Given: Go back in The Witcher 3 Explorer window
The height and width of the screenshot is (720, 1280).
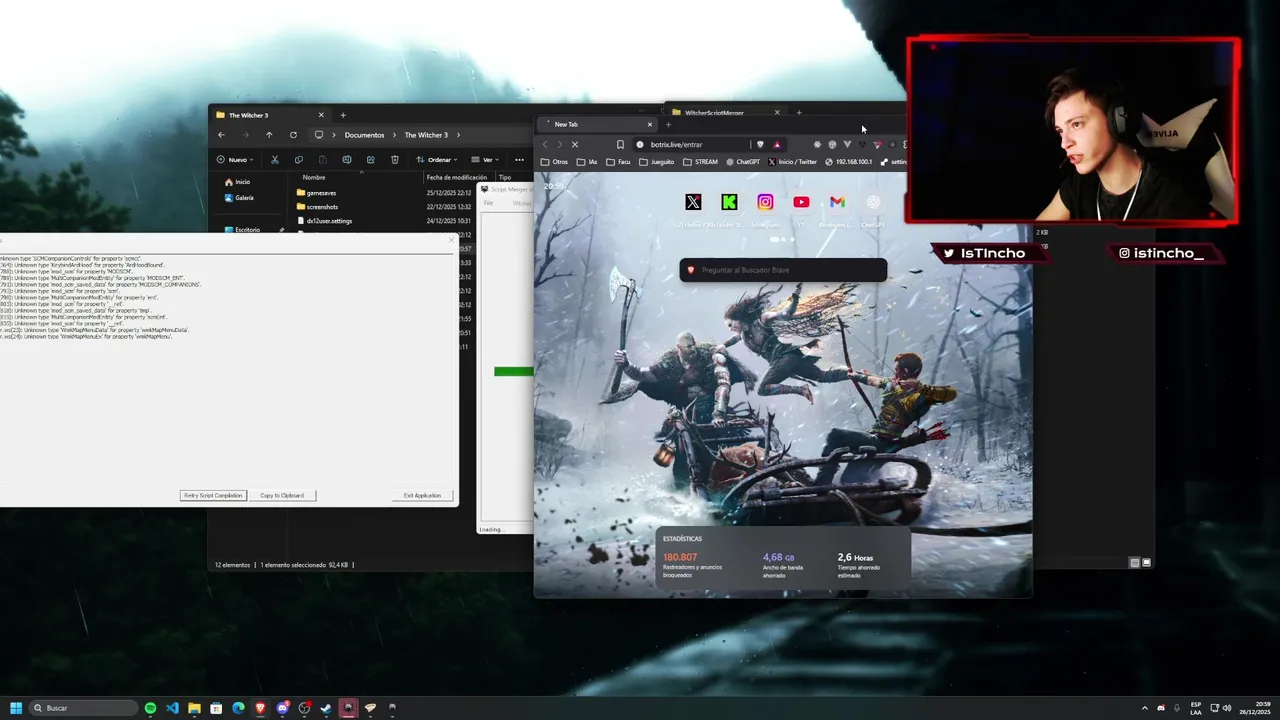Looking at the screenshot, I should (x=221, y=135).
